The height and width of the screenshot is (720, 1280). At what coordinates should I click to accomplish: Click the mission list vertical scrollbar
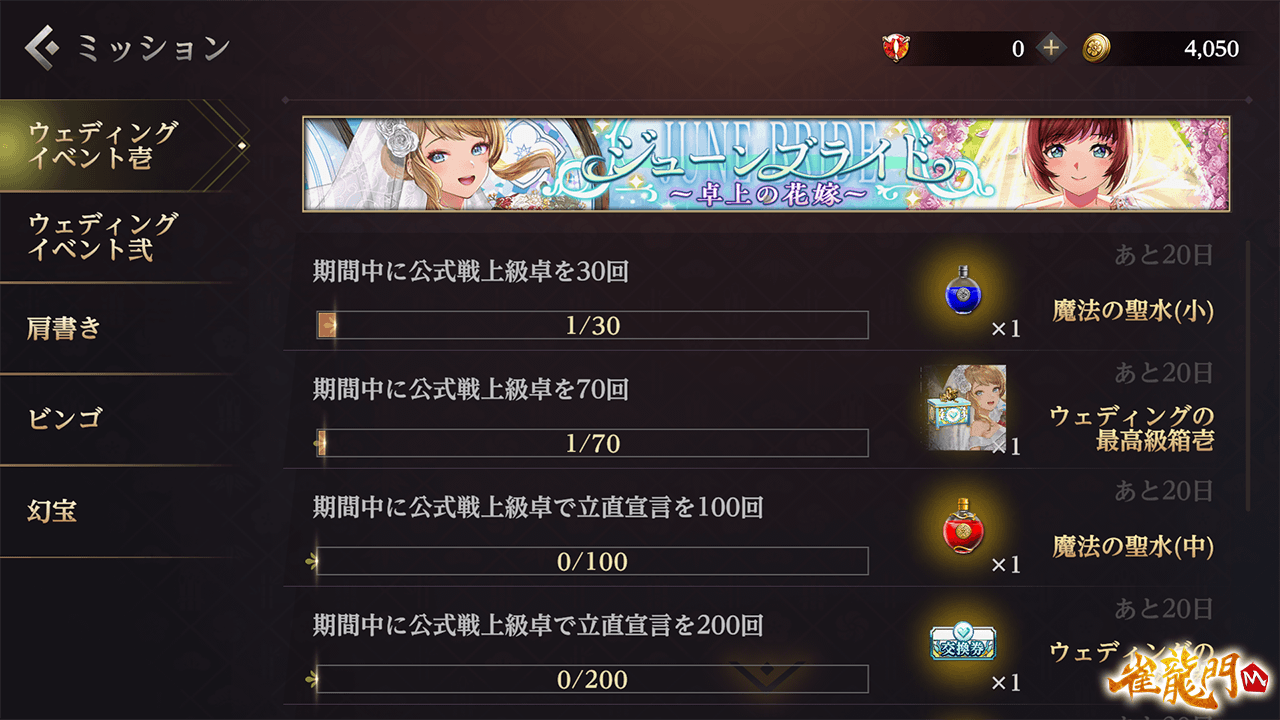tap(1247, 376)
